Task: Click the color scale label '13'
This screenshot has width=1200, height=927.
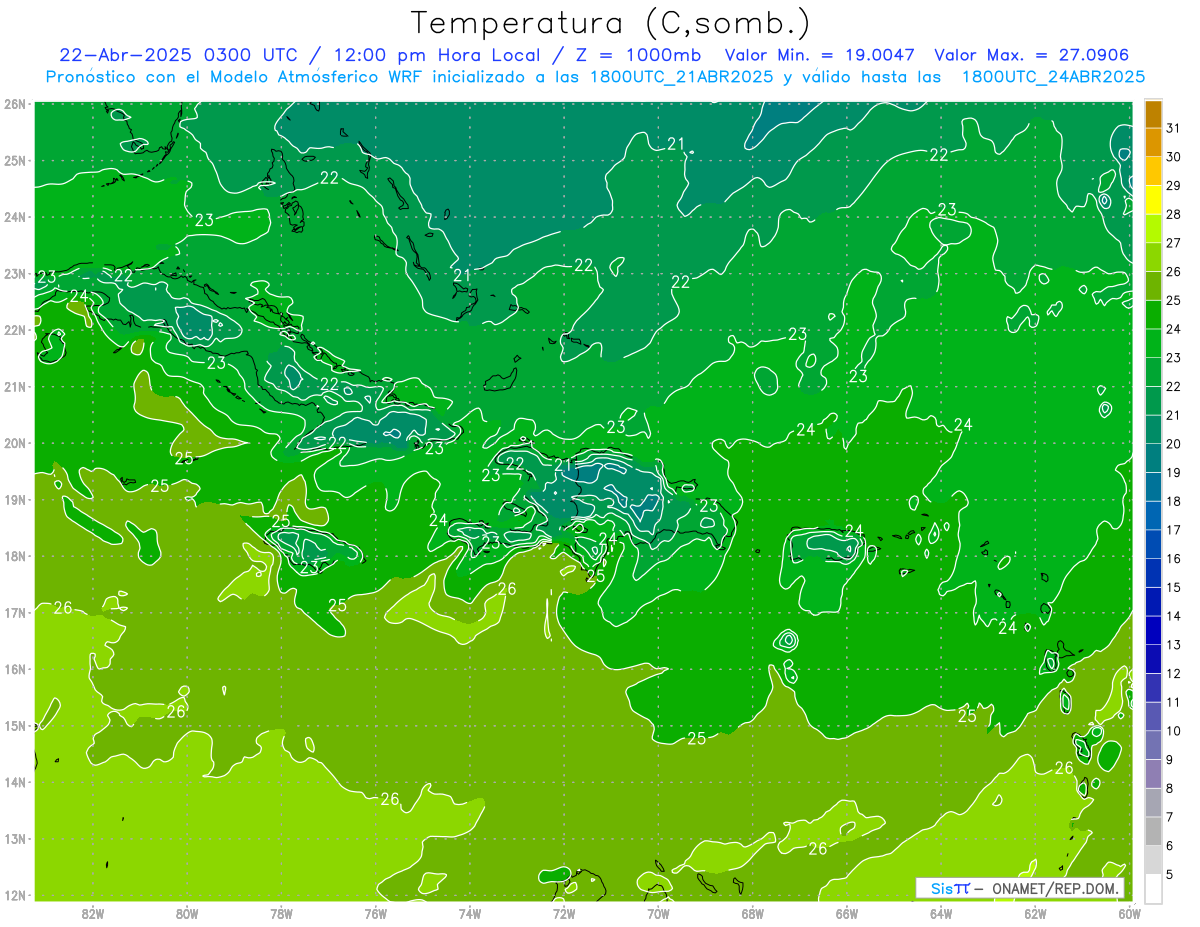Action: click(1174, 645)
